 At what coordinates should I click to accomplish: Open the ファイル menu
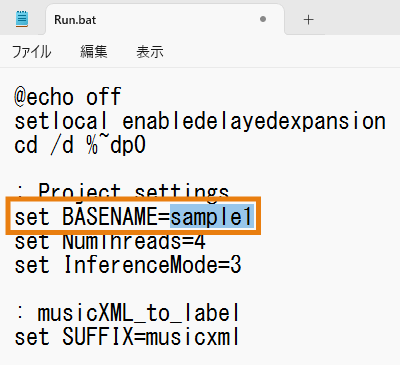[x=32, y=52]
